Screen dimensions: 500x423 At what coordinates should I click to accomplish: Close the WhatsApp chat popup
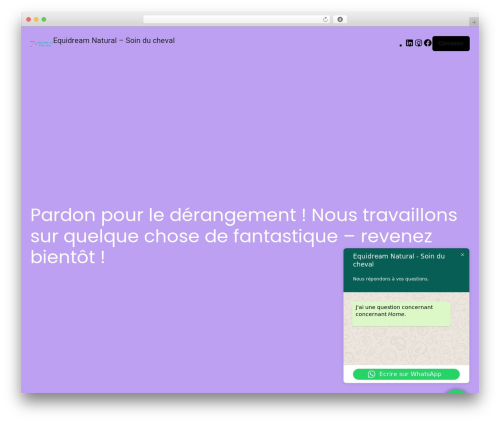click(x=462, y=255)
